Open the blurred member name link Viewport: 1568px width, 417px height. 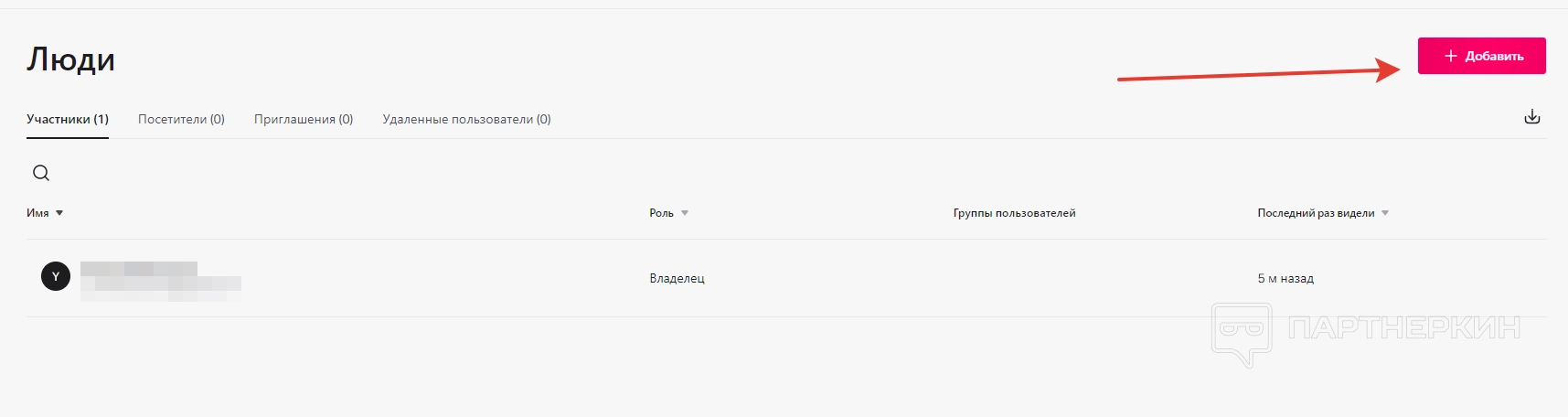[139, 269]
